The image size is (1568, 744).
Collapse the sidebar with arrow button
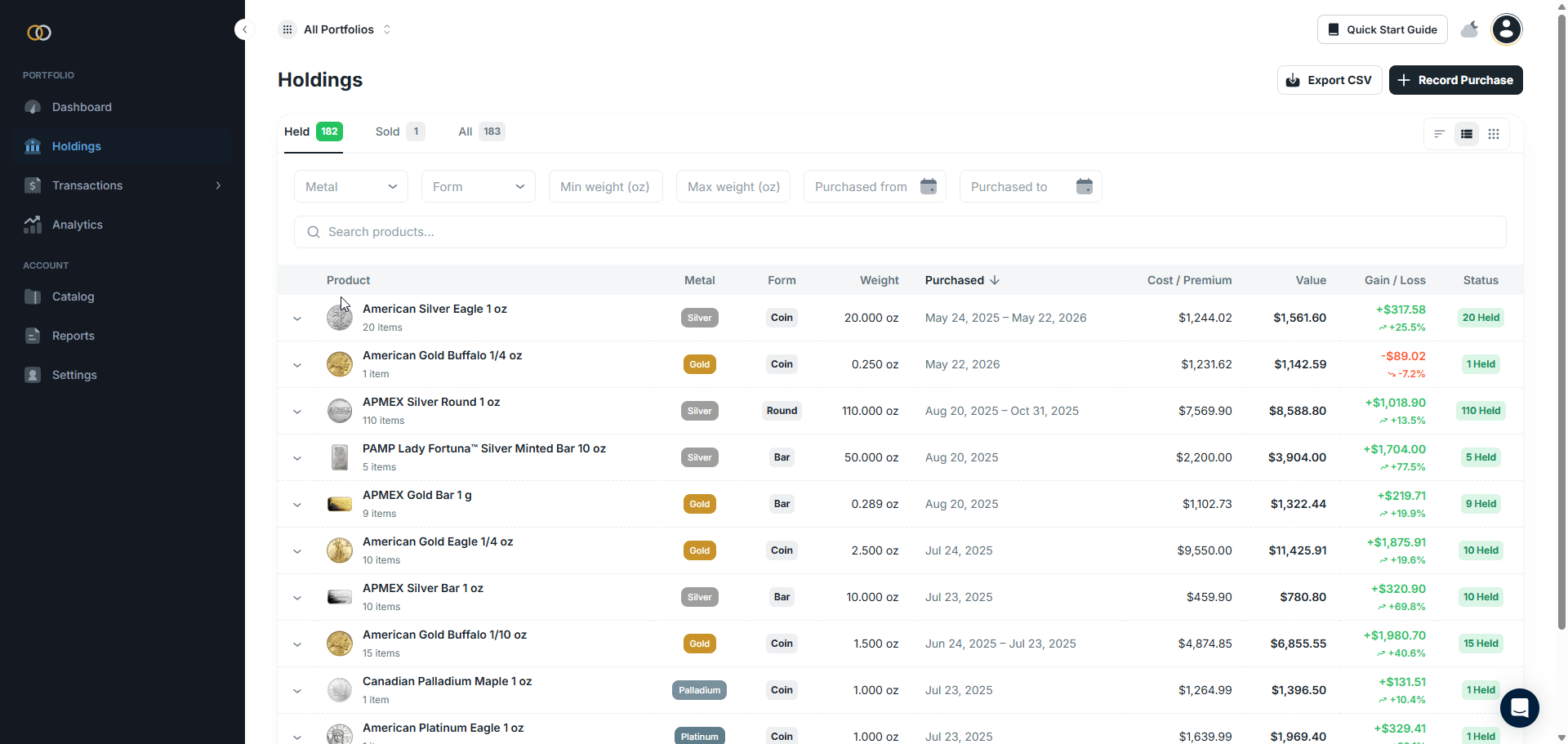click(x=244, y=29)
